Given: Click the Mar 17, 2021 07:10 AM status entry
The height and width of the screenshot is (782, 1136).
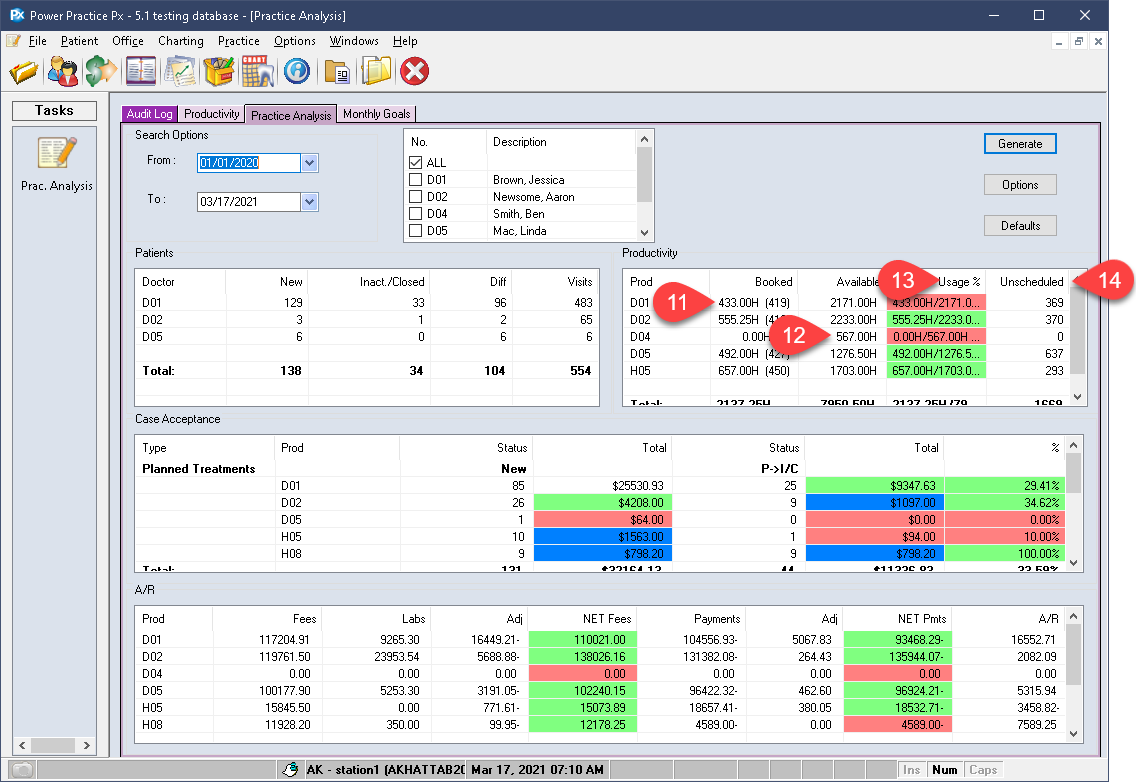Looking at the screenshot, I should pyautogui.click(x=537, y=770).
